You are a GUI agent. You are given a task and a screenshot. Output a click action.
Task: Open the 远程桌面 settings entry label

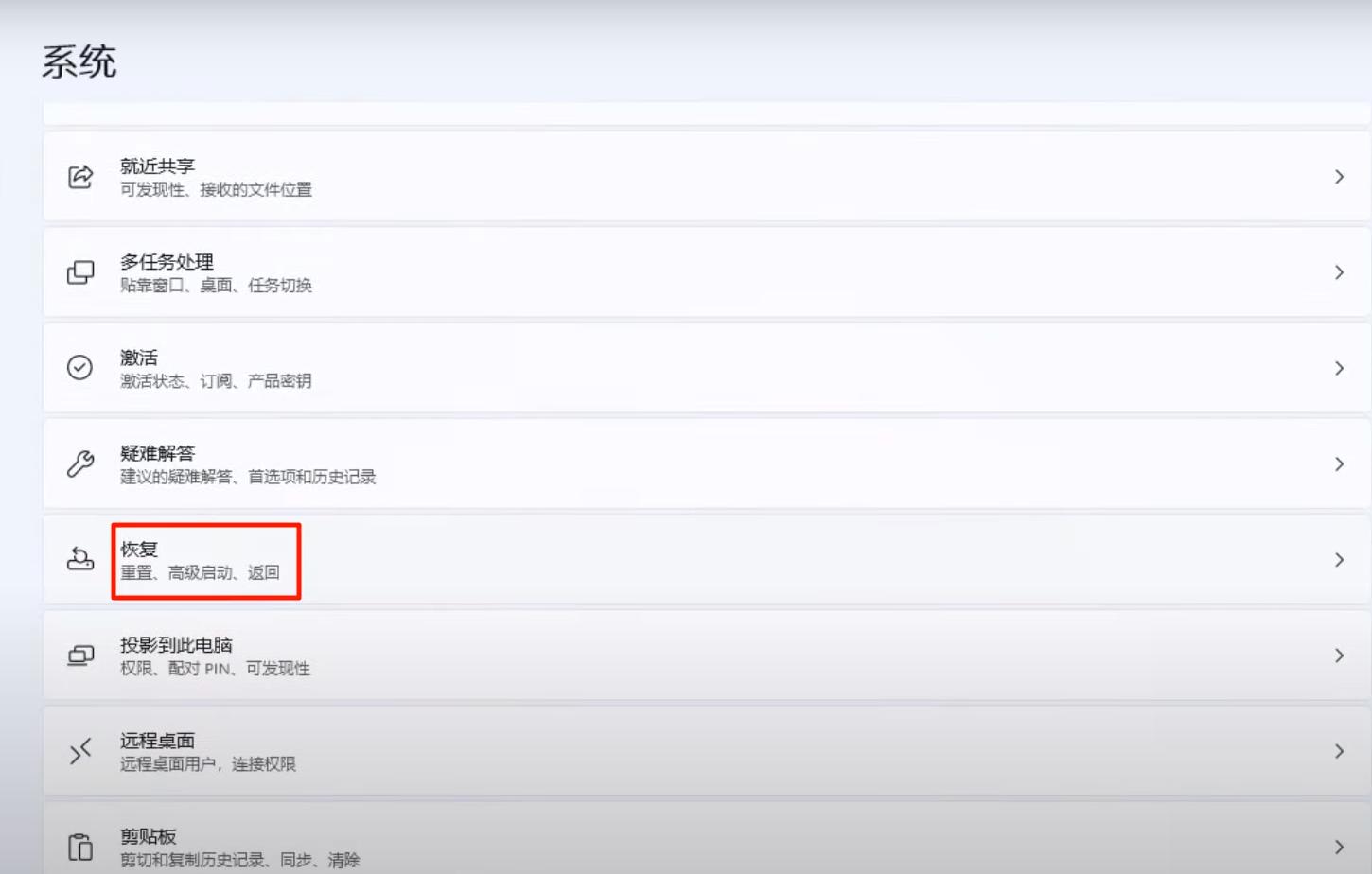click(x=157, y=741)
